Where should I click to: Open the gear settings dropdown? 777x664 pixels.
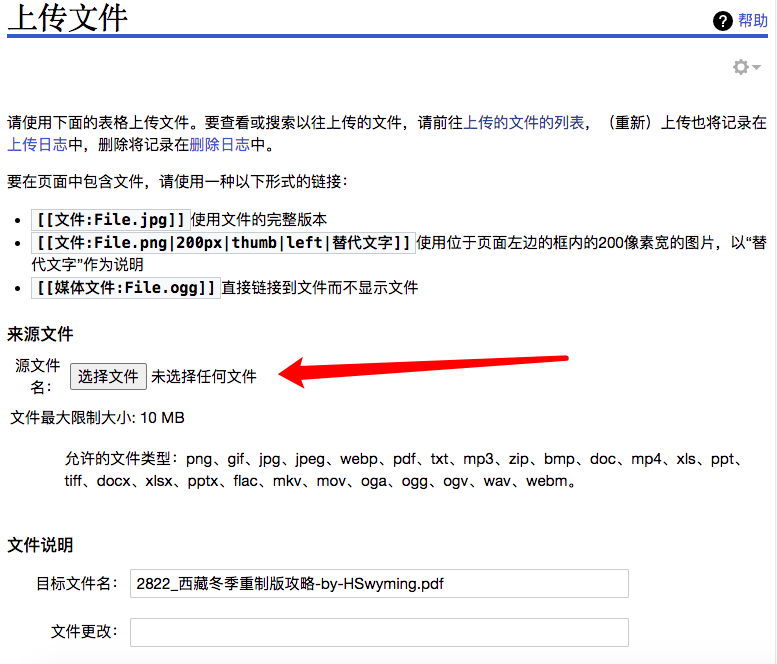pyautogui.click(x=746, y=67)
